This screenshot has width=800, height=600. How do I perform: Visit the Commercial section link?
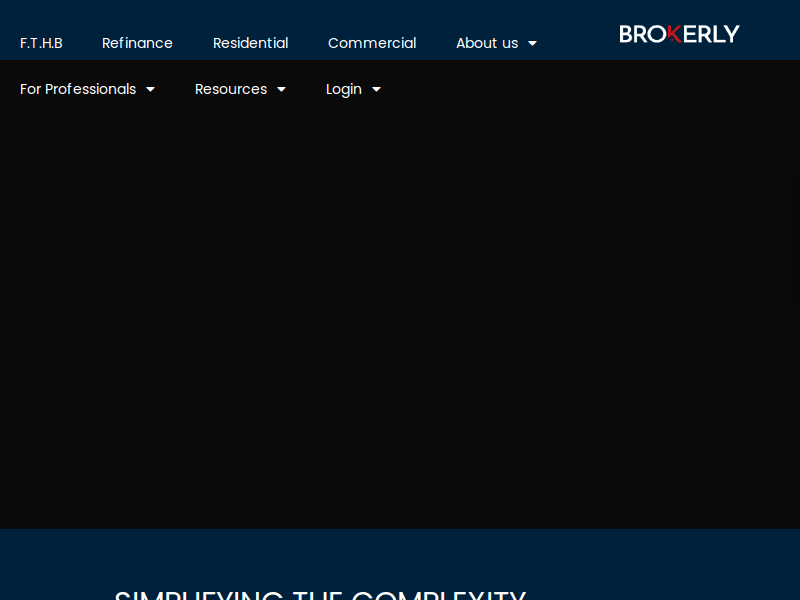pyautogui.click(x=372, y=43)
